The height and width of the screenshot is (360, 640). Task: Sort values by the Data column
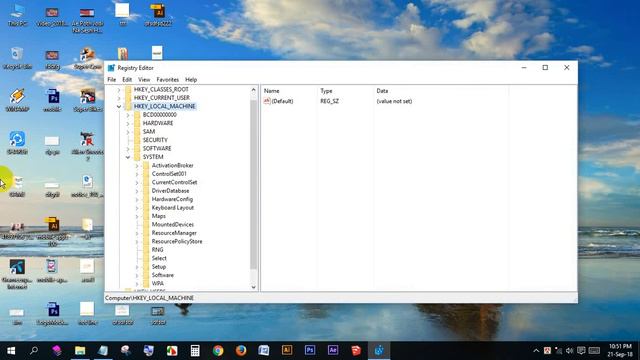click(x=441, y=91)
